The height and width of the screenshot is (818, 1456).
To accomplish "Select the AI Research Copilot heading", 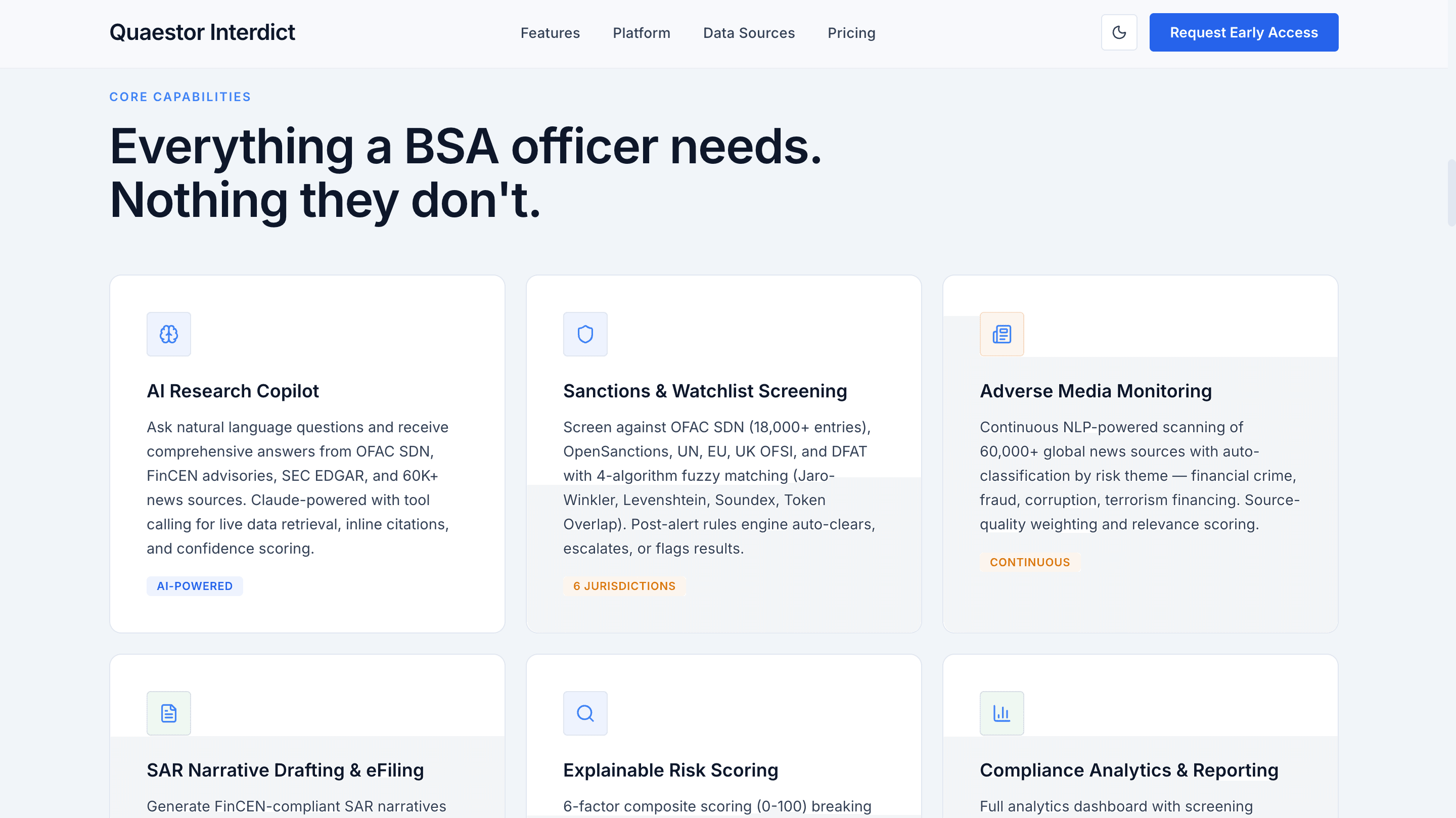I will click(233, 391).
